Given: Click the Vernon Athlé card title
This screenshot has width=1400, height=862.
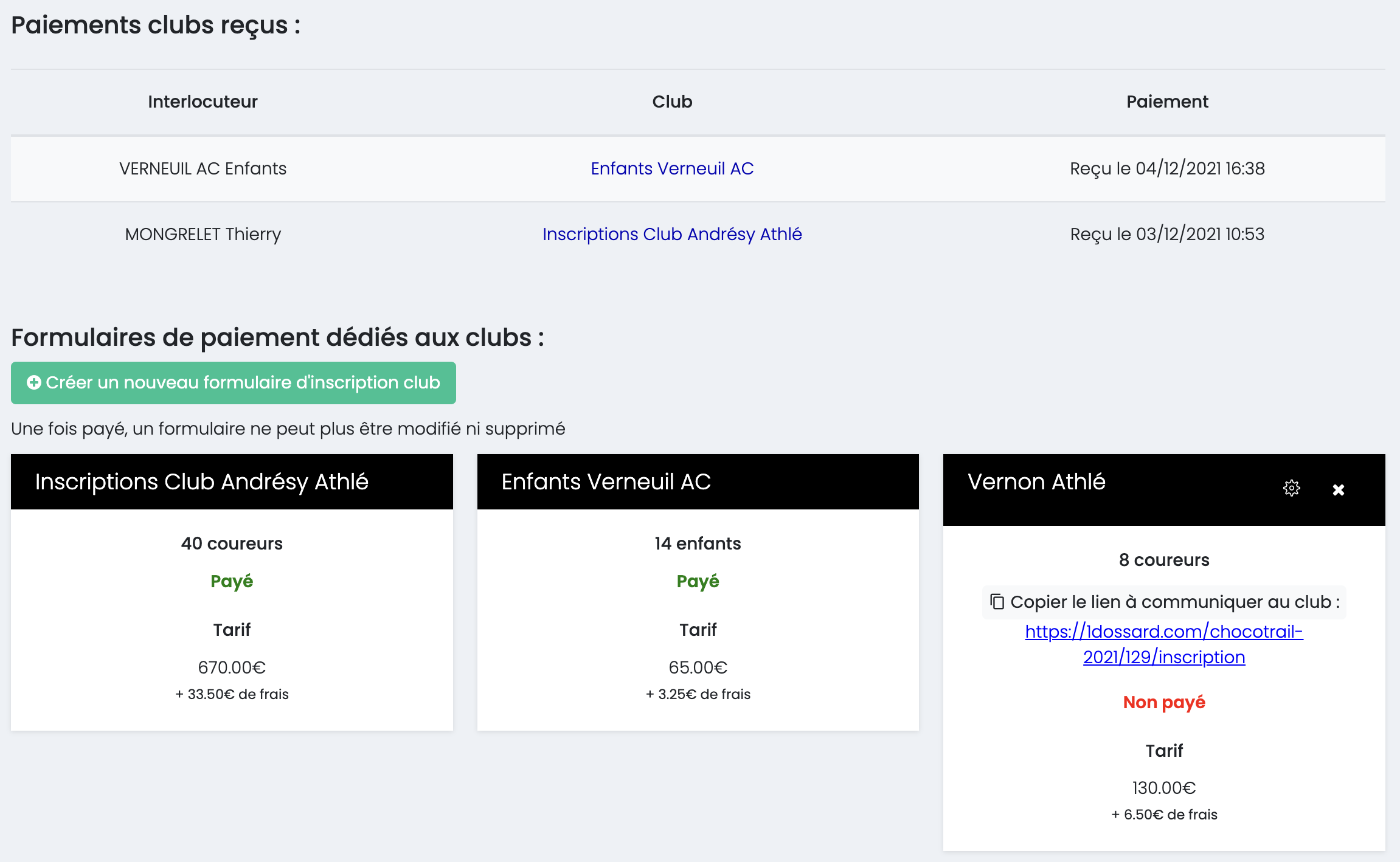Looking at the screenshot, I should tap(1036, 481).
